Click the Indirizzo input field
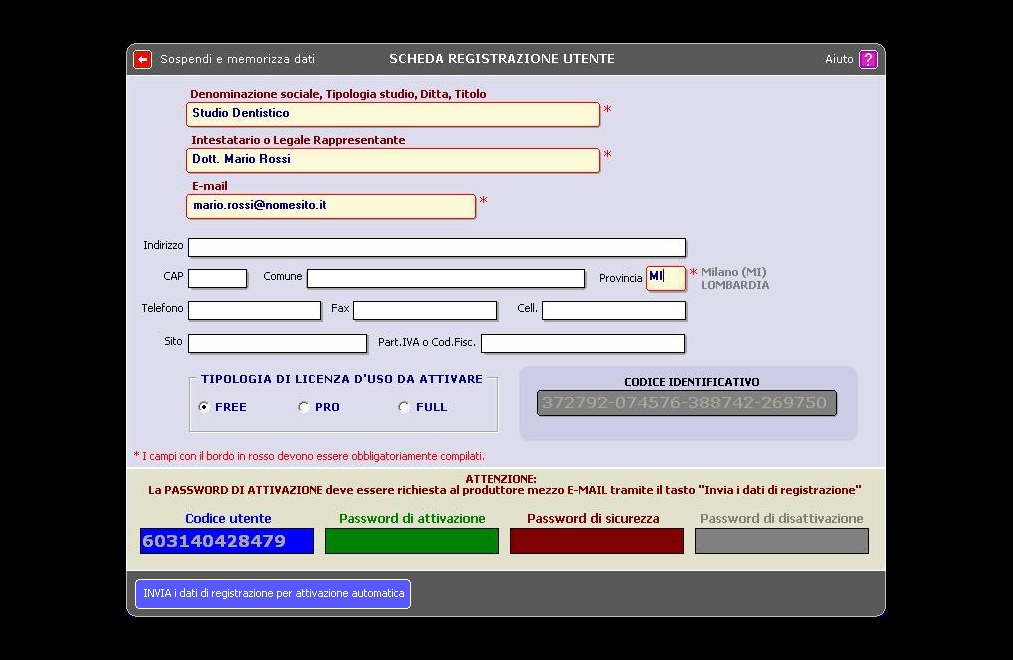This screenshot has height=660, width=1013. tap(437, 247)
